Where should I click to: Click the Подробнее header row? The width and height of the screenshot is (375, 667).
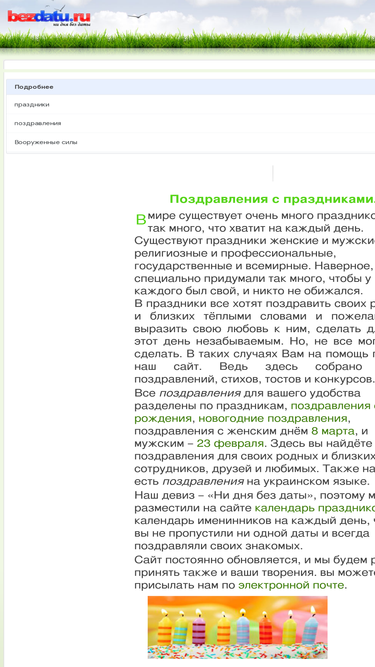coord(190,87)
